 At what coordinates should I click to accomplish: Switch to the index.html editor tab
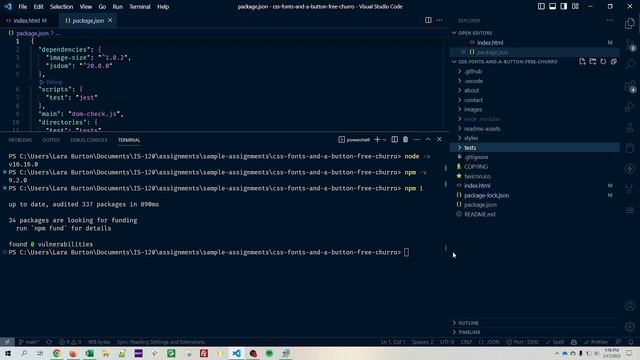26,20
